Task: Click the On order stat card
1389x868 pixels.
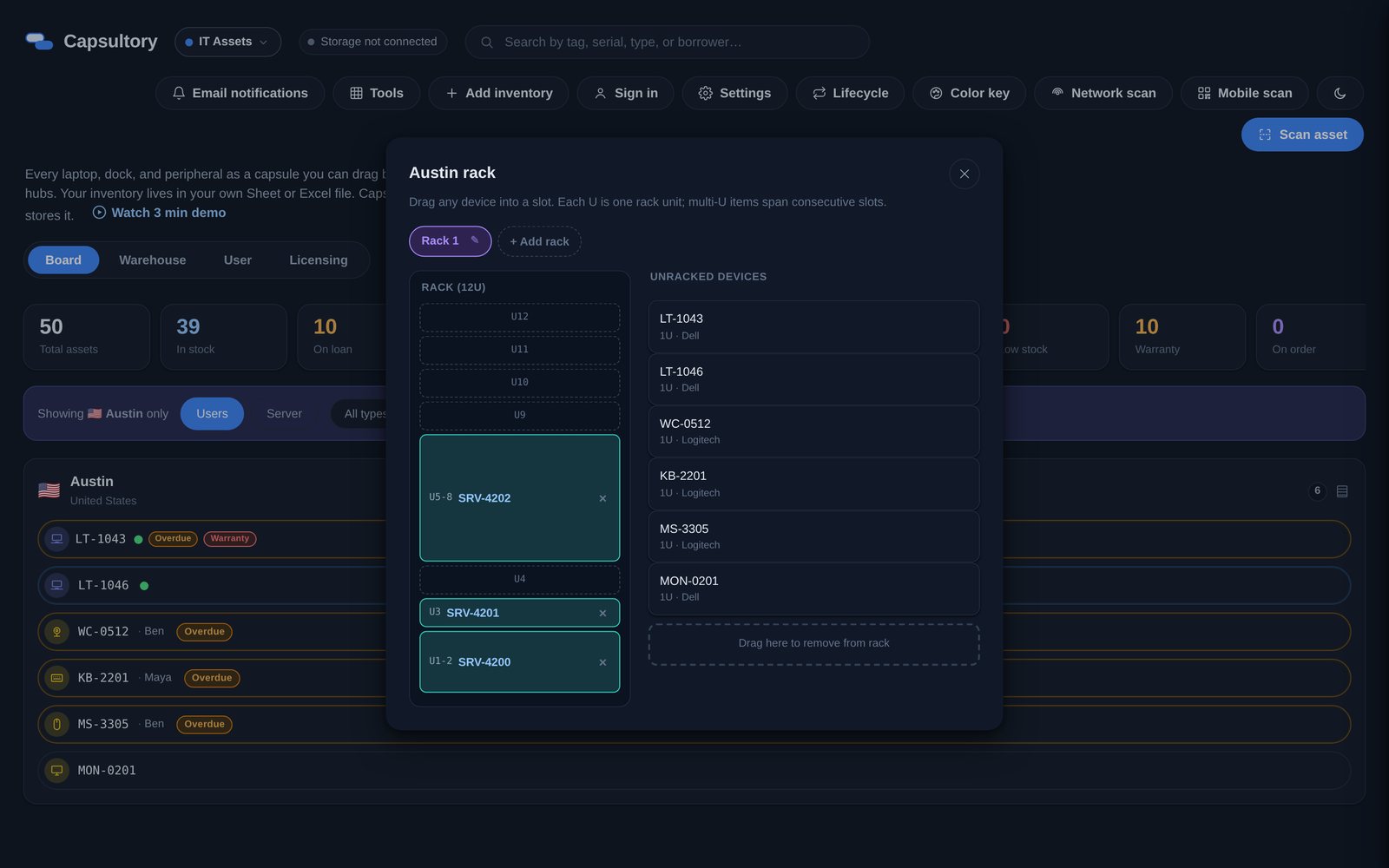Action: point(1311,337)
